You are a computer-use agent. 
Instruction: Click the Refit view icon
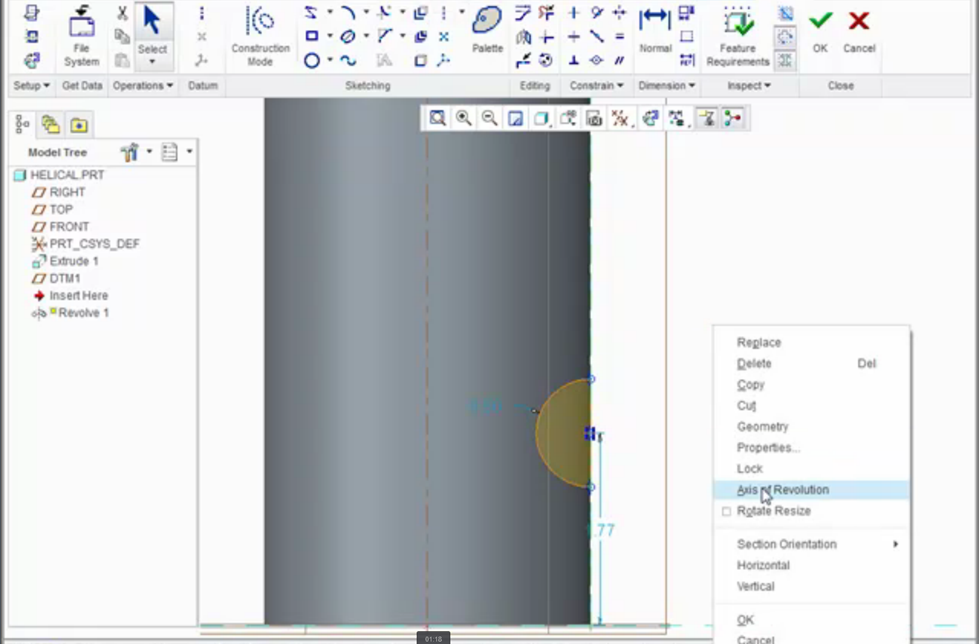(x=438, y=118)
